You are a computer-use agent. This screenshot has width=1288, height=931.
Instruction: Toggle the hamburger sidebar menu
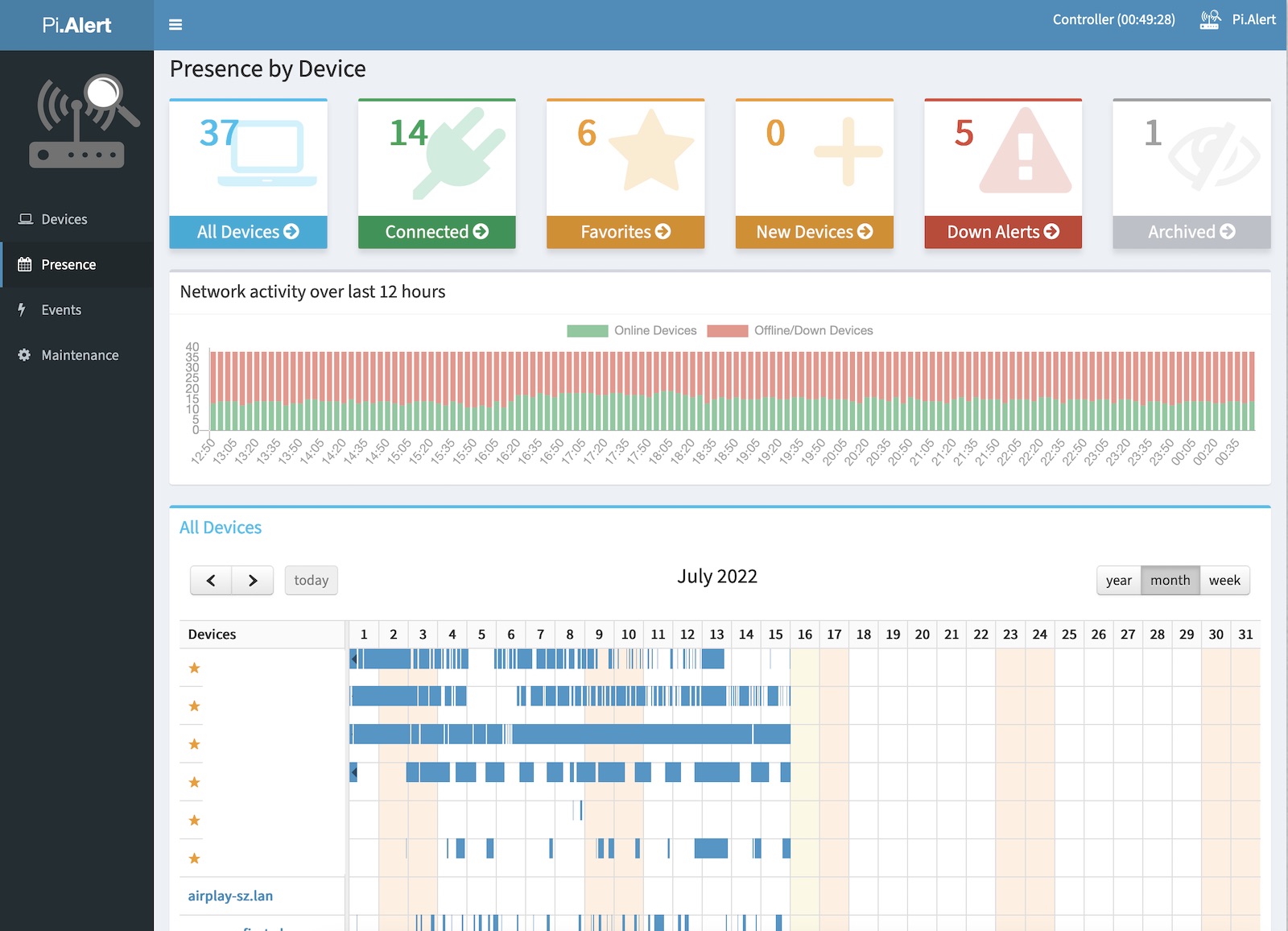(x=175, y=25)
